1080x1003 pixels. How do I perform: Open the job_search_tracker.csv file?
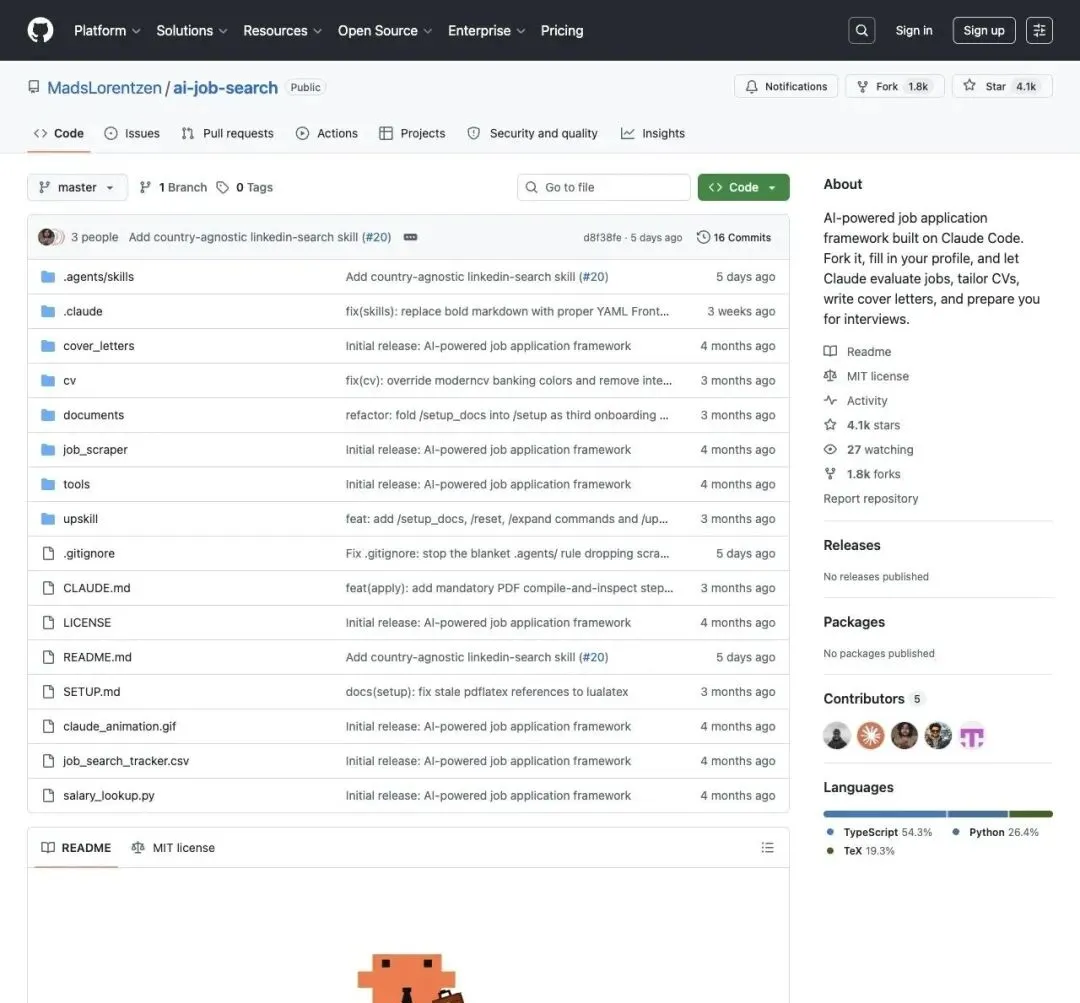coord(126,761)
